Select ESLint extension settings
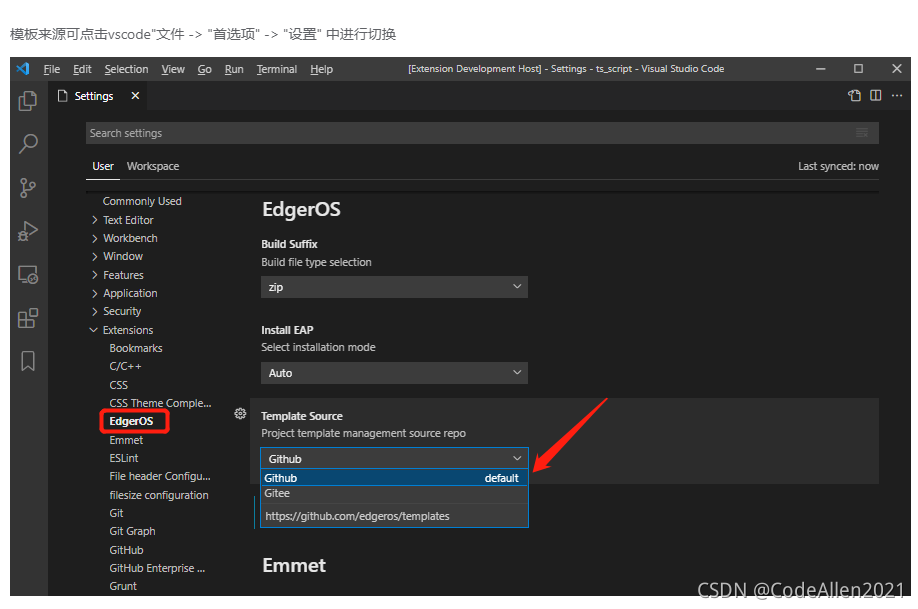The image size is (918, 609). tap(124, 459)
